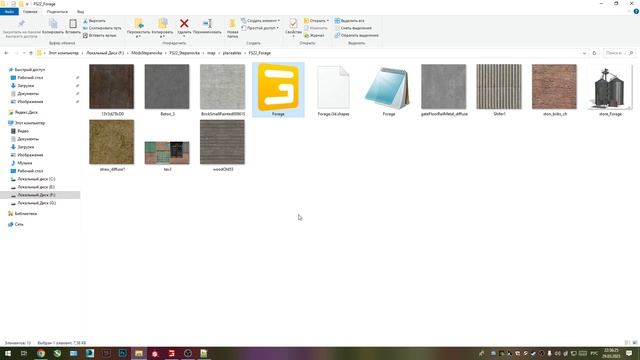Image resolution: width=640 pixels, height=360 pixels.
Task: Click Paste shortcut (Вставить ярлык) command
Action: [x=100, y=36]
